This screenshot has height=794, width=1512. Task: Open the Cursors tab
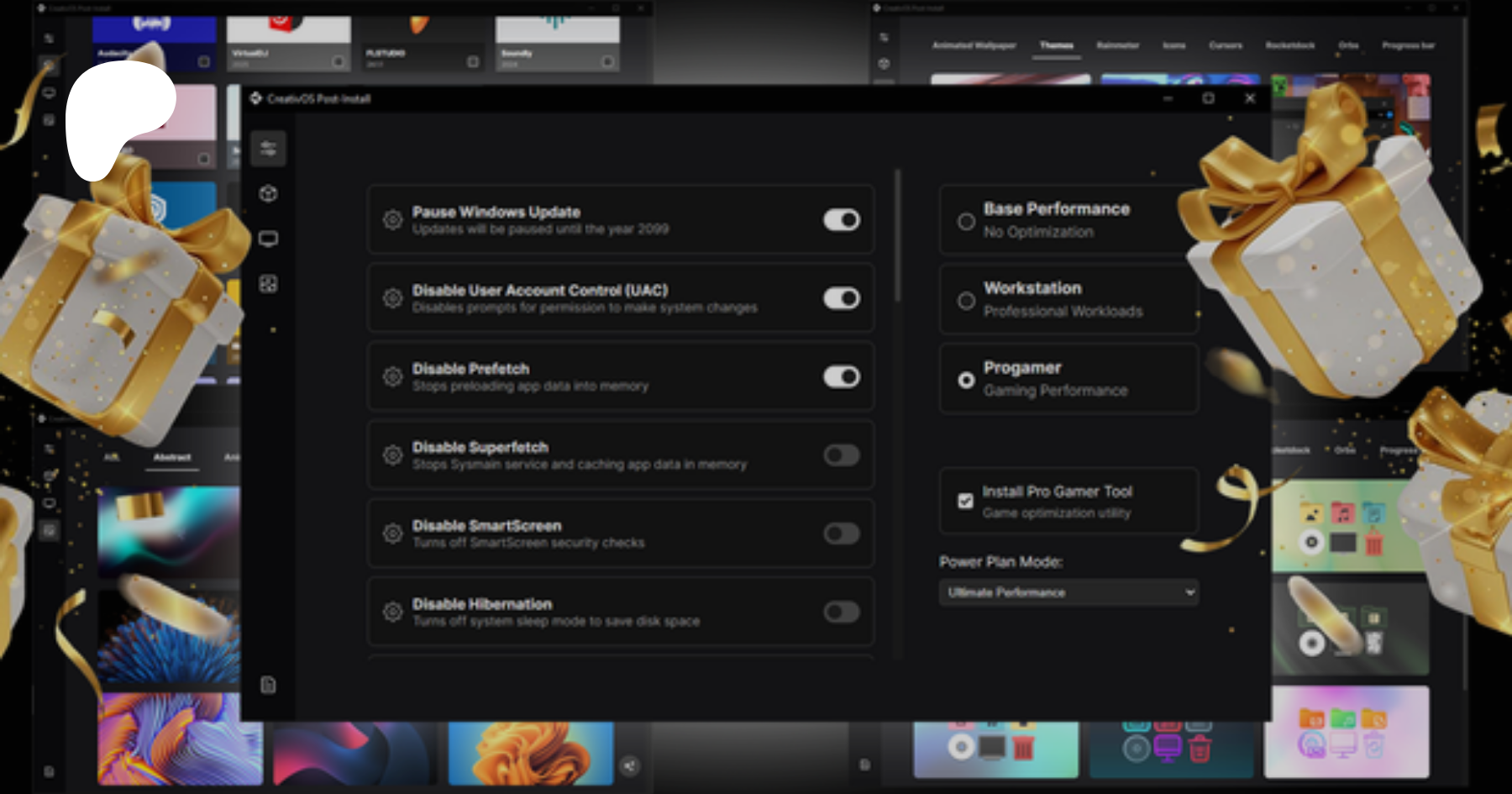[1225, 45]
